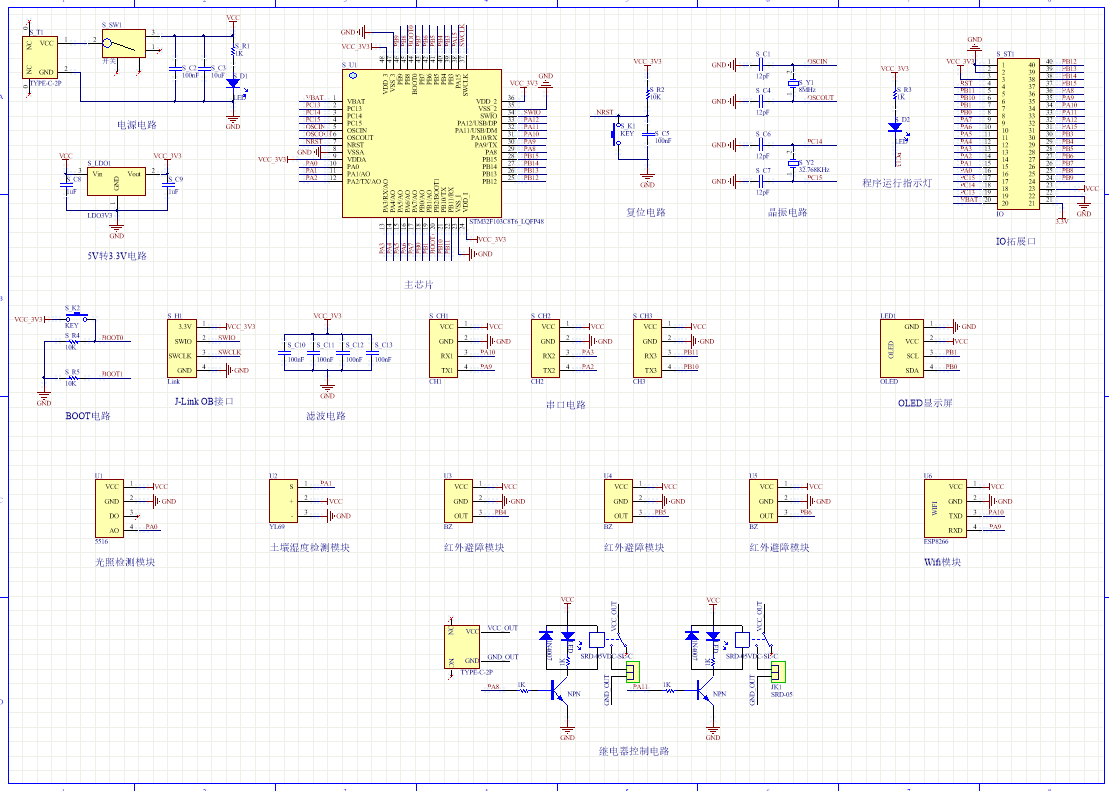Screen dimensions: 1109x791
Task: Click the NRST net label in reset circuit
Action: point(605,112)
